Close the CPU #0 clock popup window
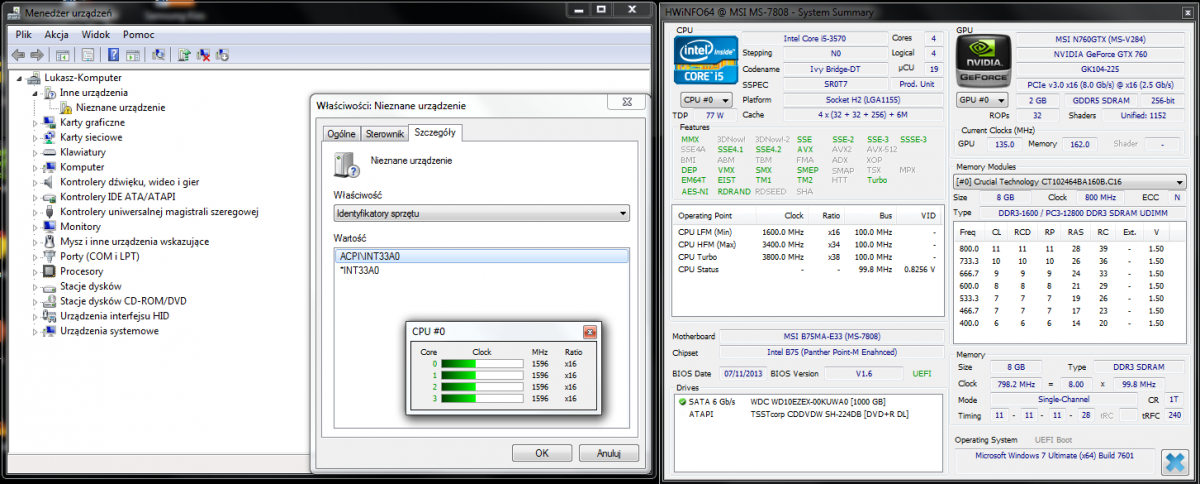This screenshot has width=1200, height=484. (589, 332)
